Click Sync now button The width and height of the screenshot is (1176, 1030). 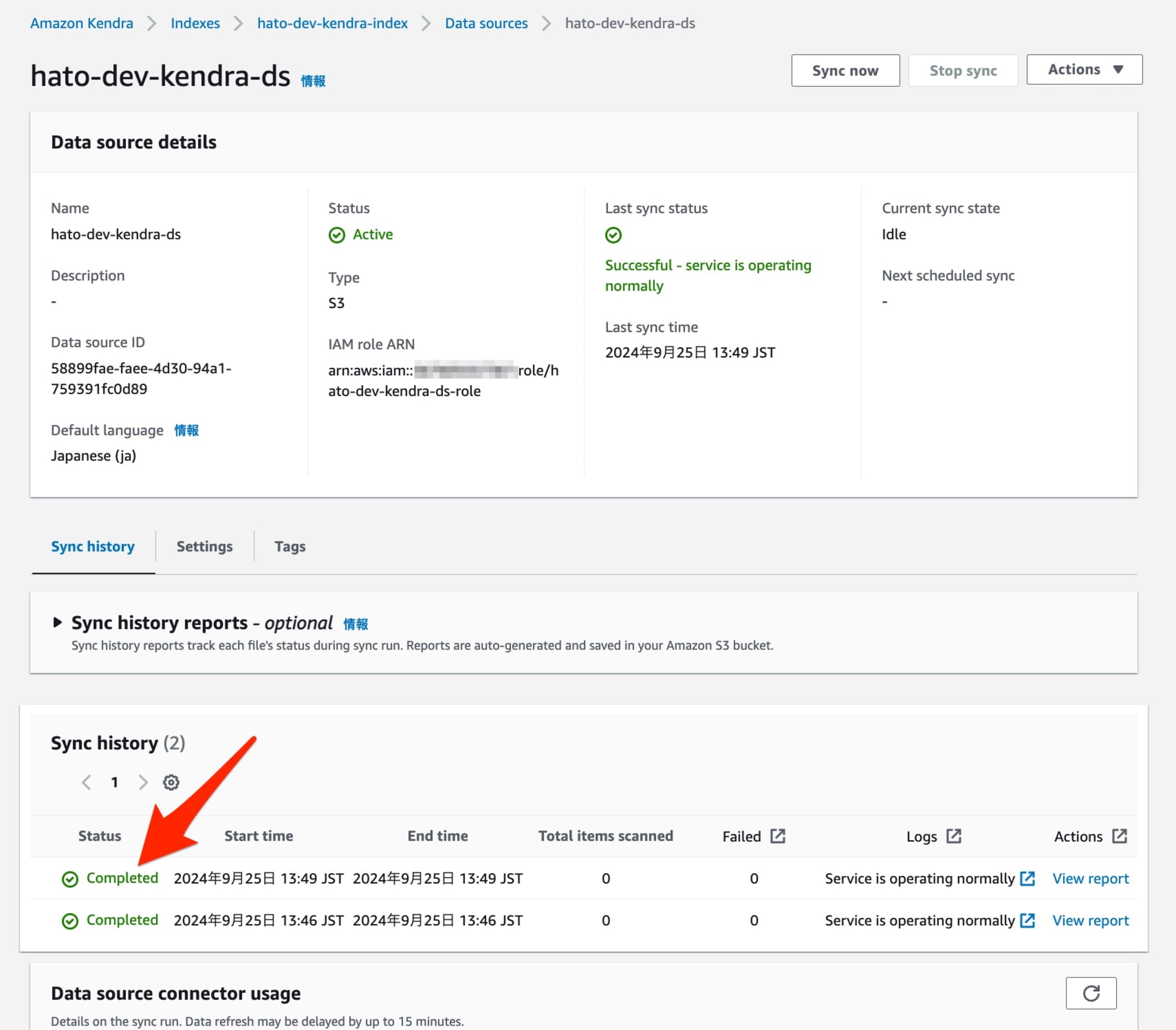[845, 69]
